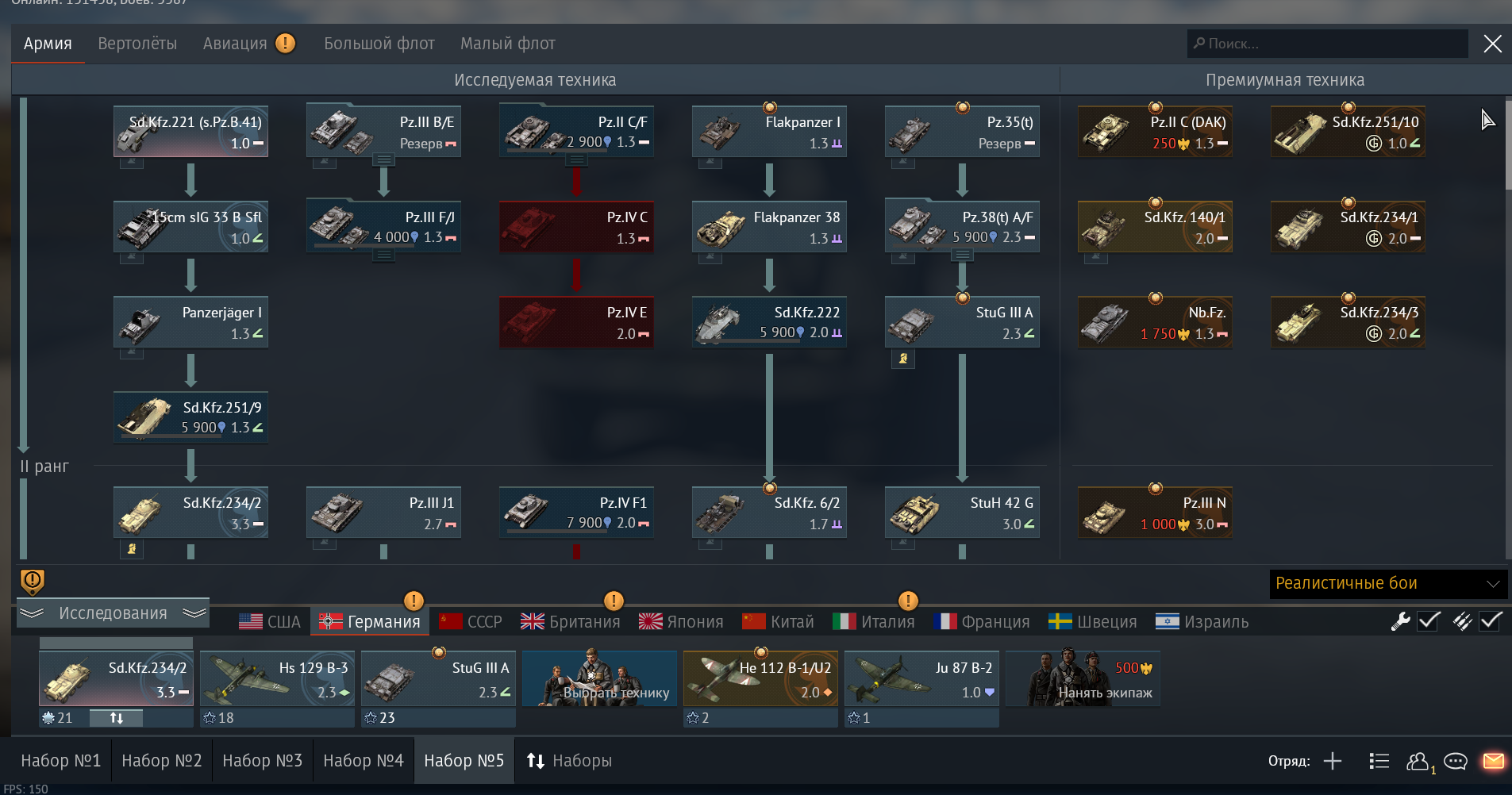Switch to the США nation tab
Screen dimensions: 1512x795
[270, 622]
